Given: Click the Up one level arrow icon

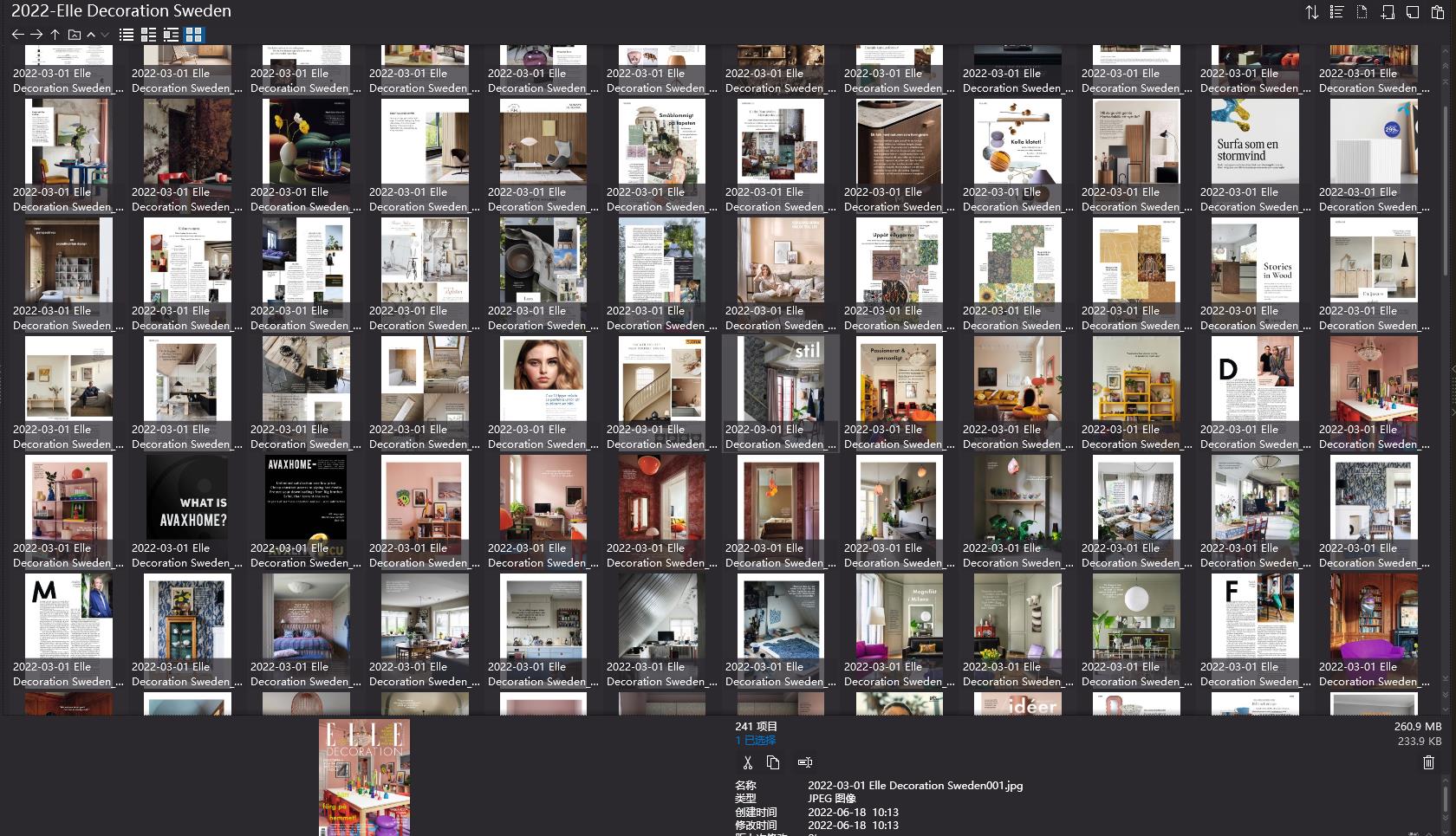Looking at the screenshot, I should 55,35.
